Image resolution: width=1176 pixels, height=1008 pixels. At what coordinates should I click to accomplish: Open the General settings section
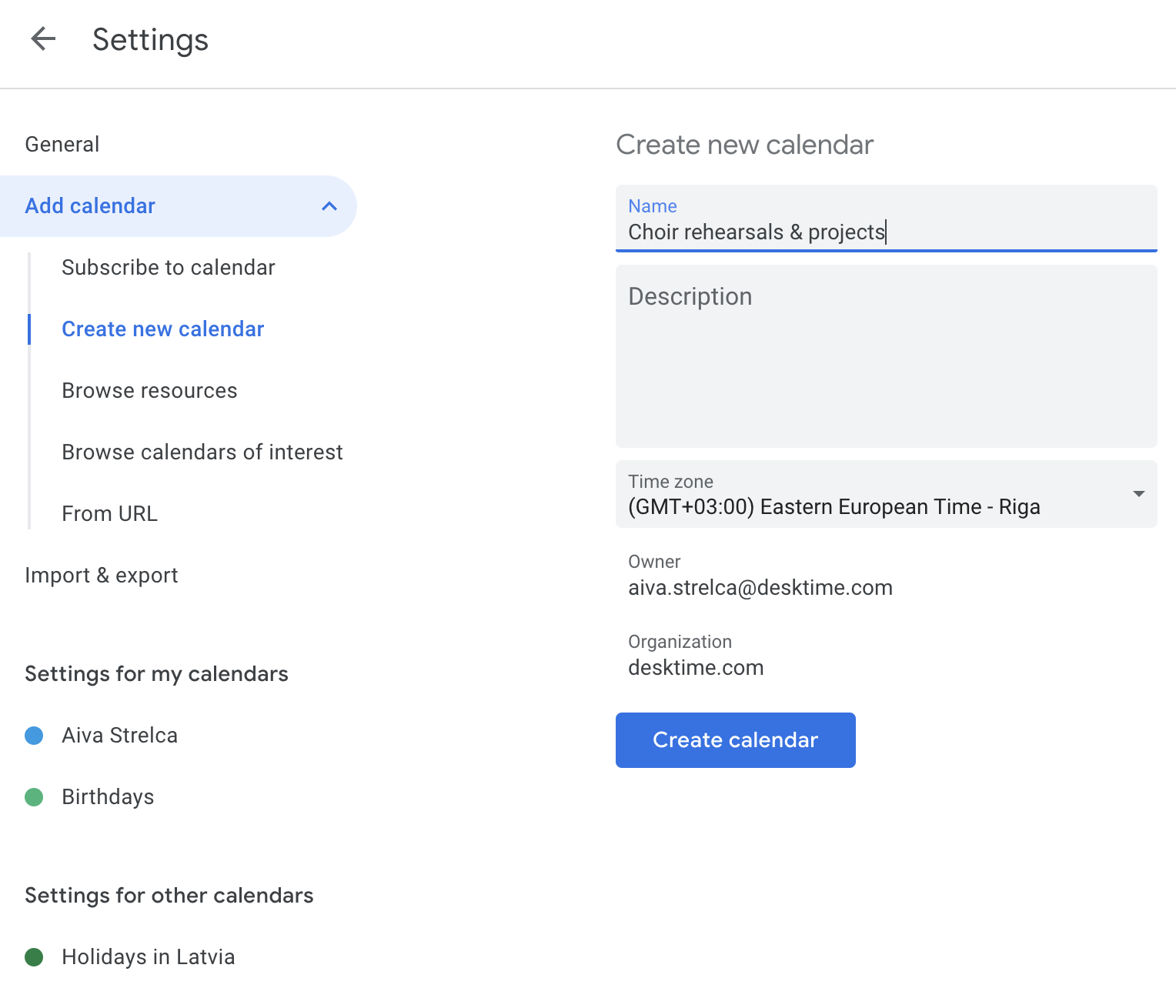62,145
